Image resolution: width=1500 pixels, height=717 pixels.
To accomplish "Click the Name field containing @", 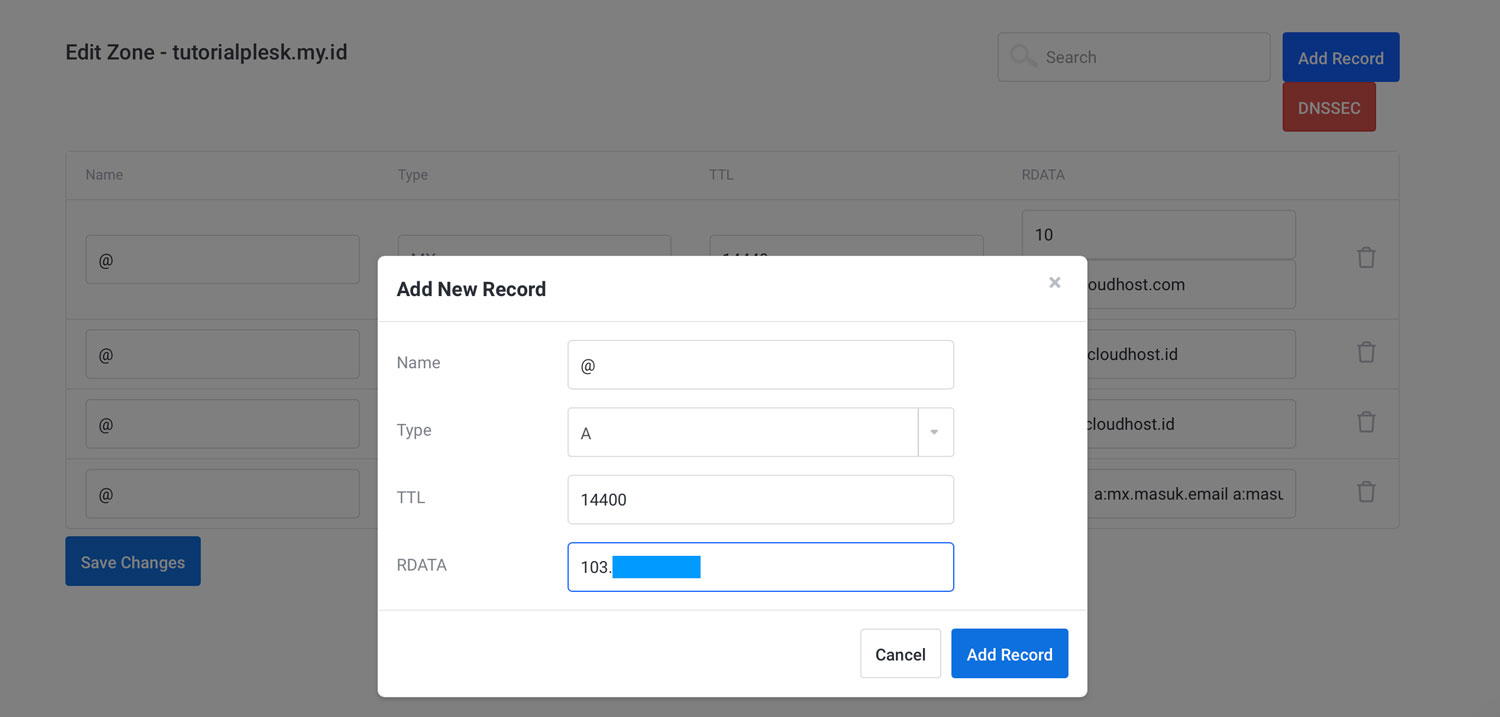I will (x=760, y=364).
